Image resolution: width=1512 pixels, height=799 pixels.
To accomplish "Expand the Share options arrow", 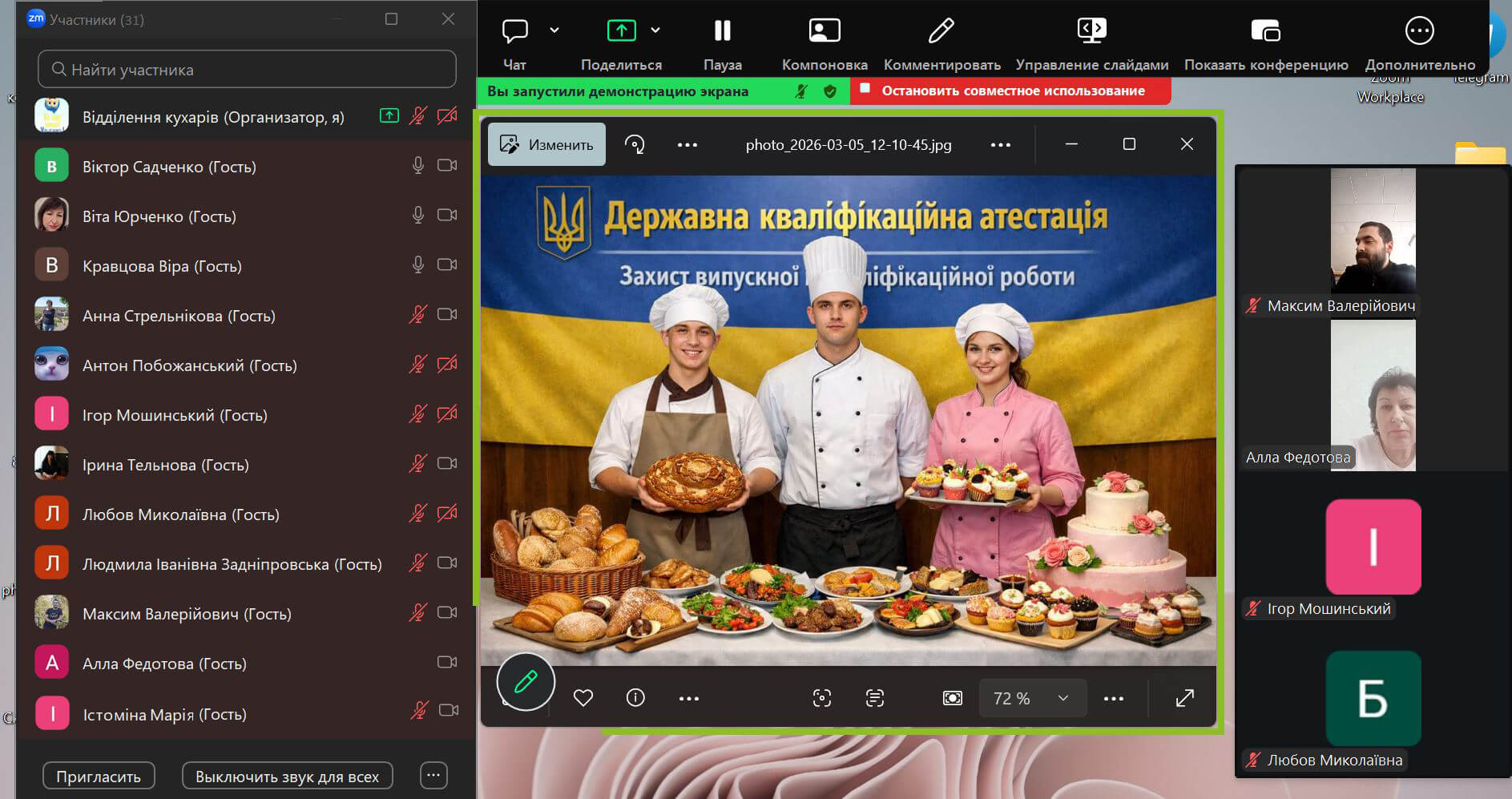I will pos(655,30).
